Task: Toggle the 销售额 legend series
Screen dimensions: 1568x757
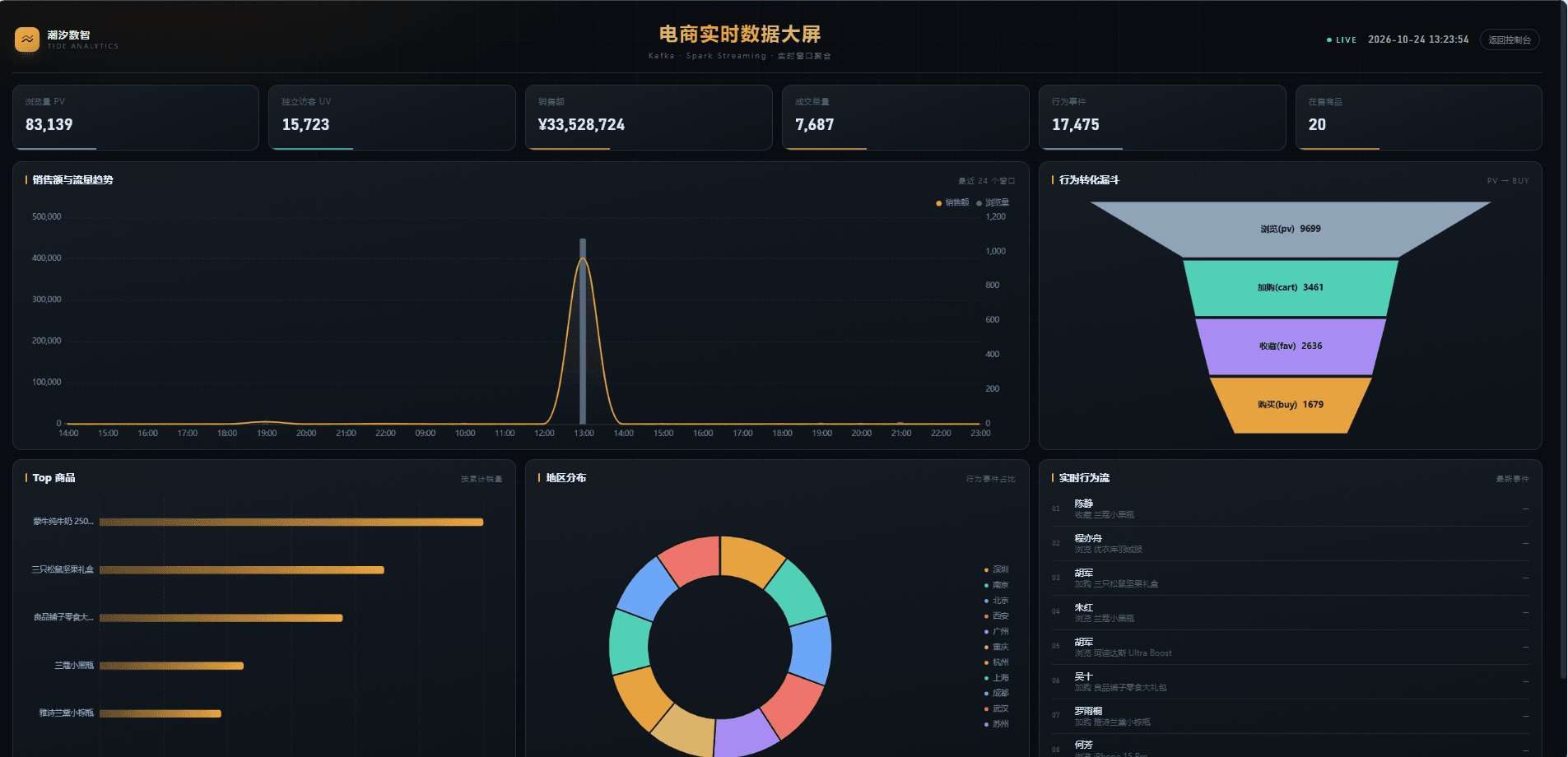Action: (x=952, y=202)
